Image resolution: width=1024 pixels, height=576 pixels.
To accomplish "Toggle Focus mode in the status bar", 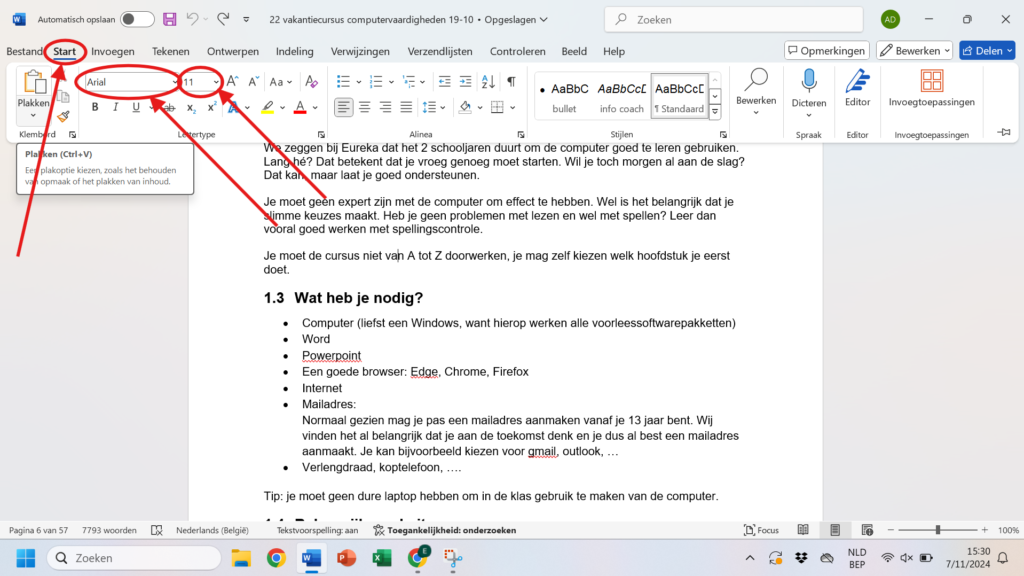I will point(760,530).
